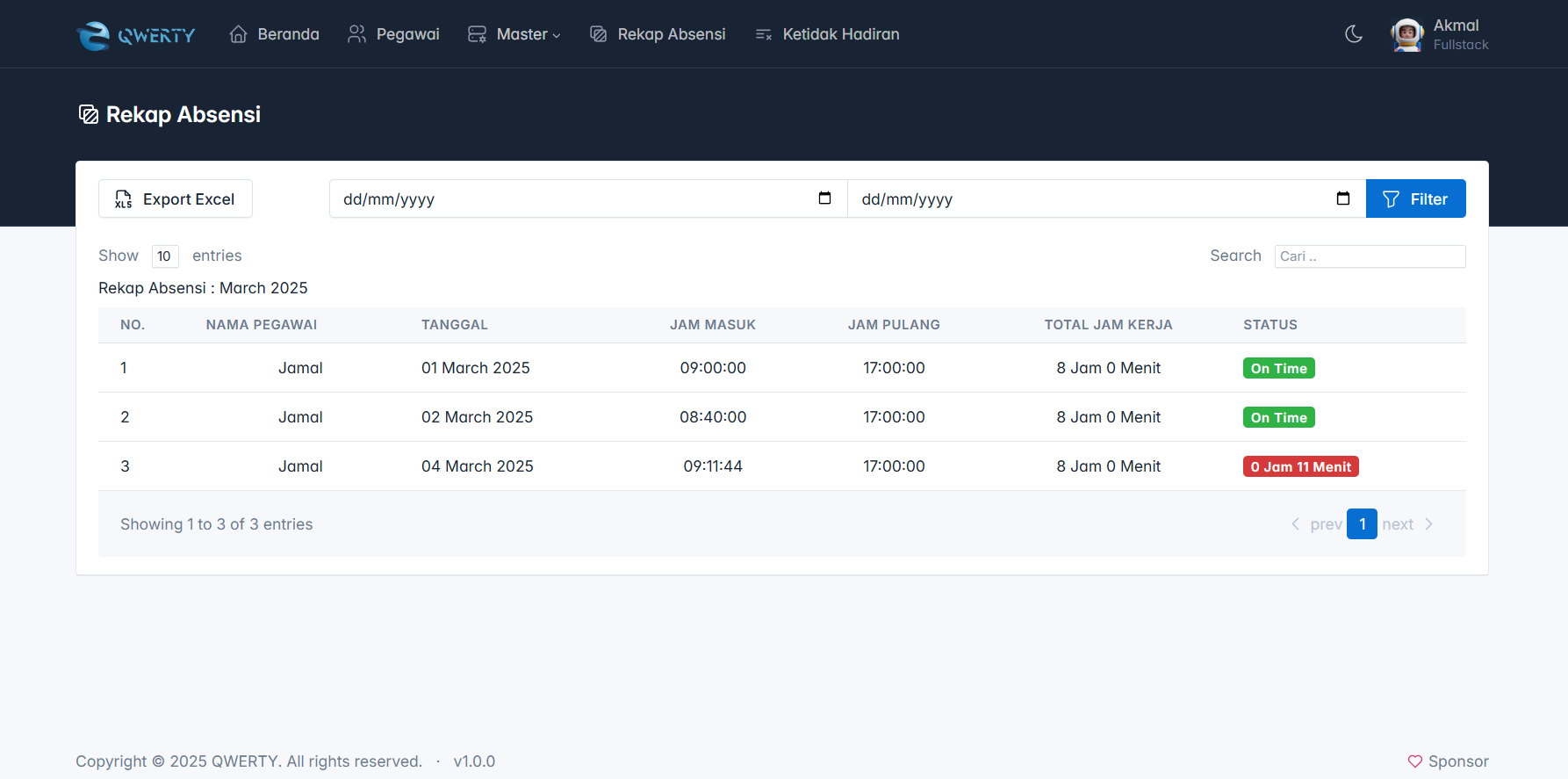Click the next page chevron
Viewport: 1568px width, 779px height.
[1428, 524]
